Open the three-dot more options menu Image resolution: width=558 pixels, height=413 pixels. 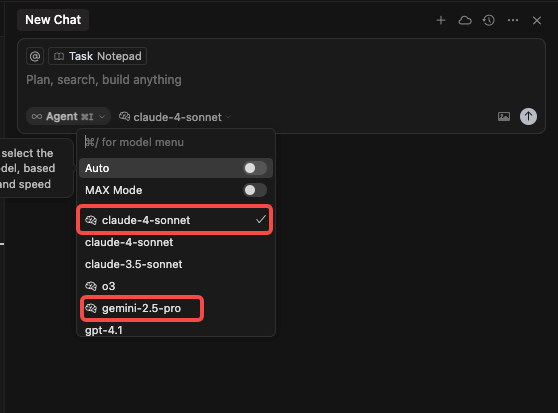pyautogui.click(x=513, y=20)
